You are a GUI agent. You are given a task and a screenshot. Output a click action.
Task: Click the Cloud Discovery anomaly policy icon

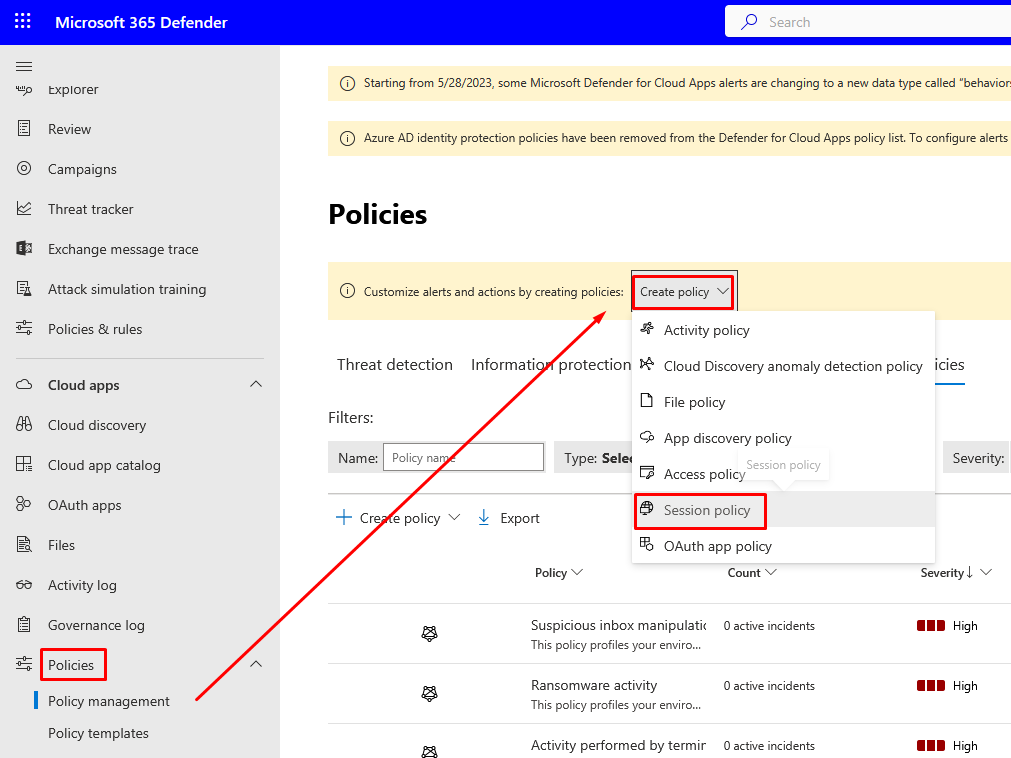pos(647,365)
